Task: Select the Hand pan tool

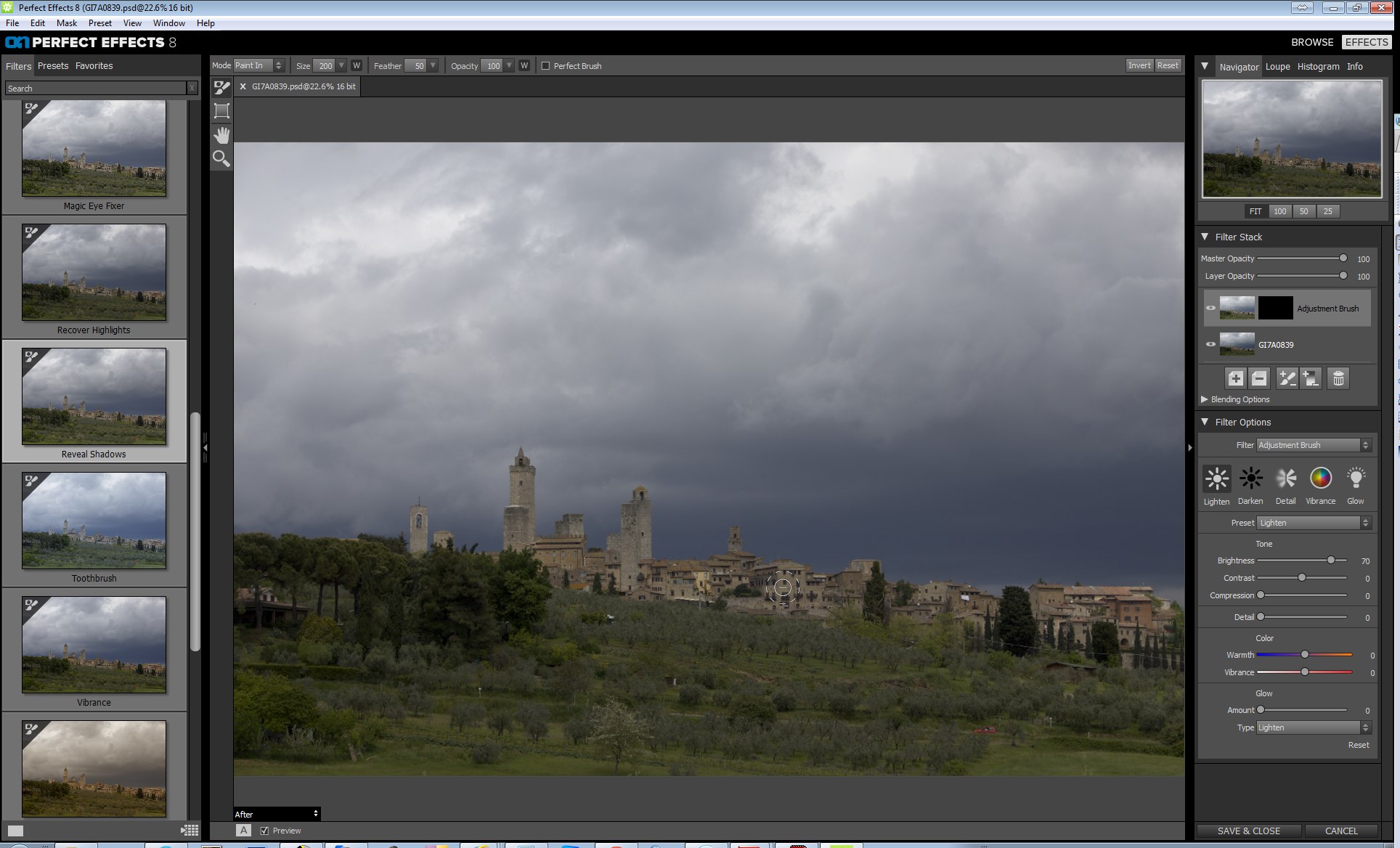Action: click(221, 135)
